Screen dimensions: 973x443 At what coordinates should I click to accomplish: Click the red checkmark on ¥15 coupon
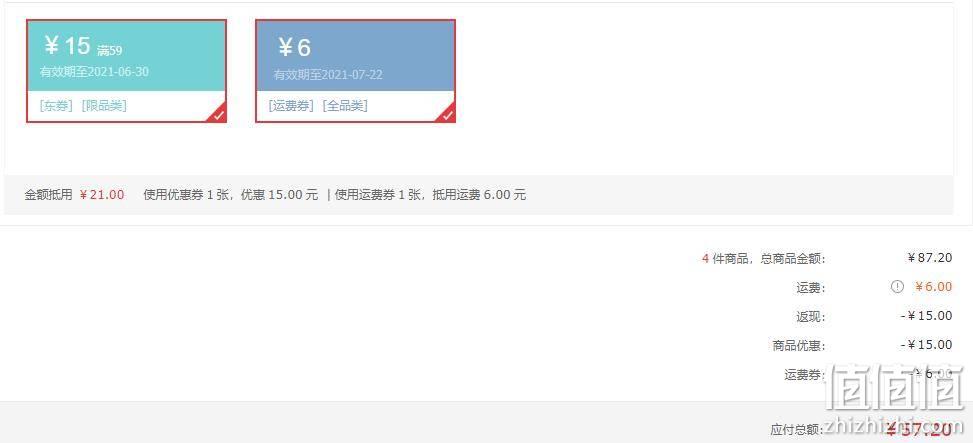219,115
